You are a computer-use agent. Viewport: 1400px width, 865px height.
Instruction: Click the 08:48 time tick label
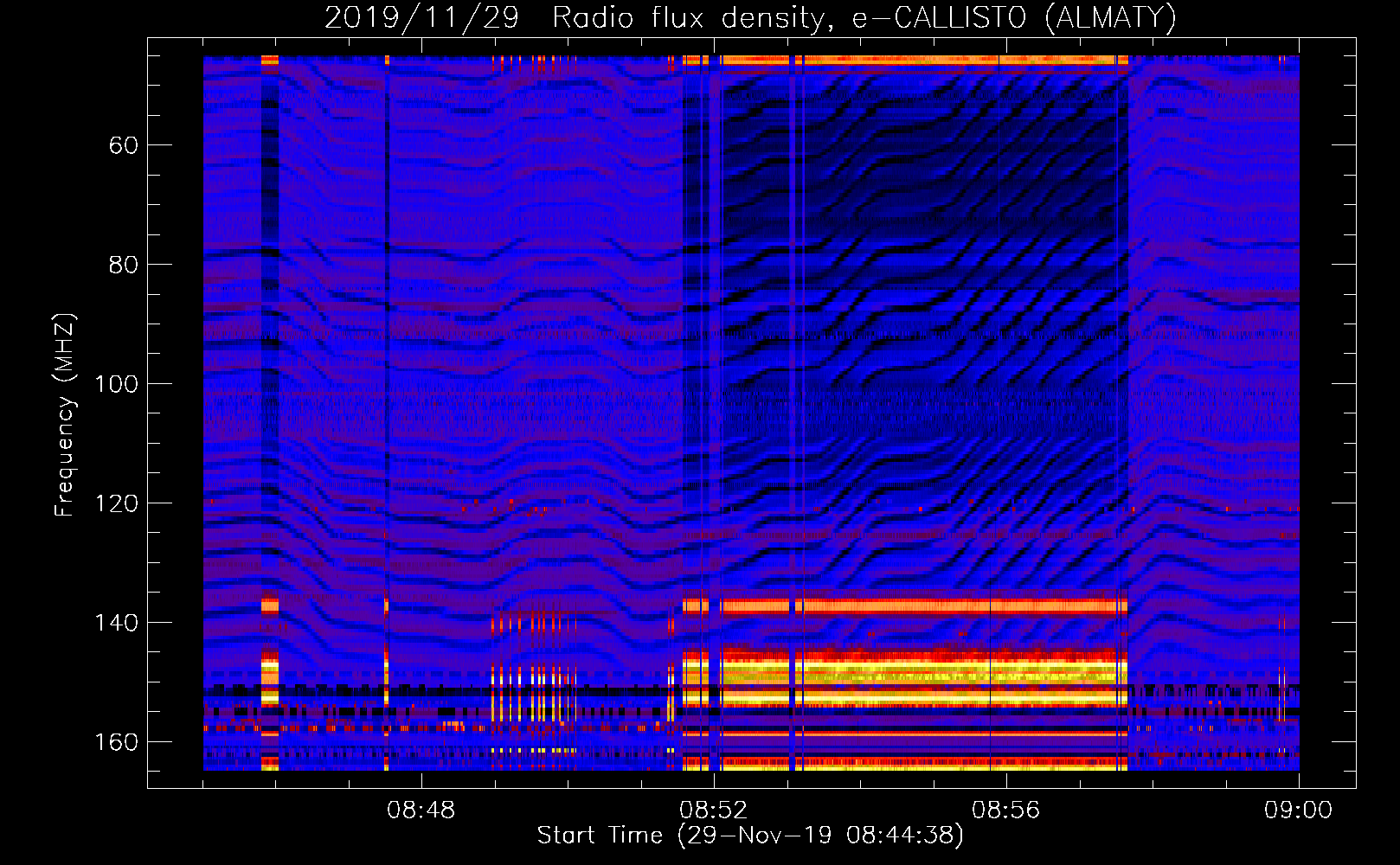coord(421,811)
